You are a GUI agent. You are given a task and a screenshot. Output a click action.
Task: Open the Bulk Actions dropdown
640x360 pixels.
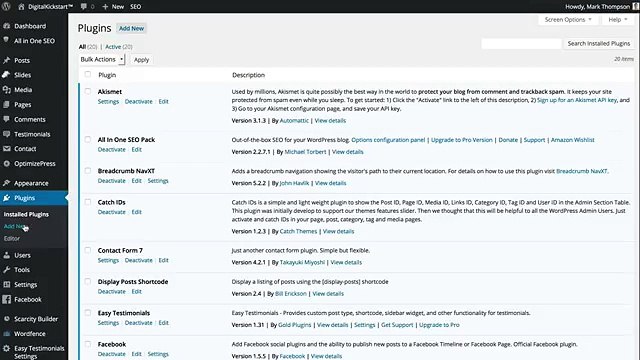coord(102,60)
